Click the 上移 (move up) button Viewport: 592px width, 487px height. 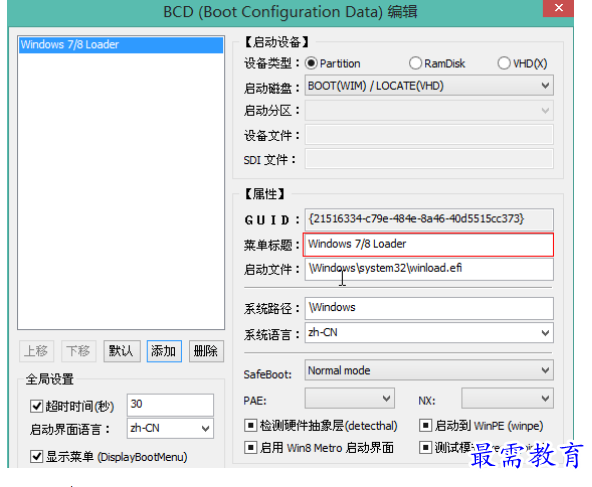(x=36, y=351)
